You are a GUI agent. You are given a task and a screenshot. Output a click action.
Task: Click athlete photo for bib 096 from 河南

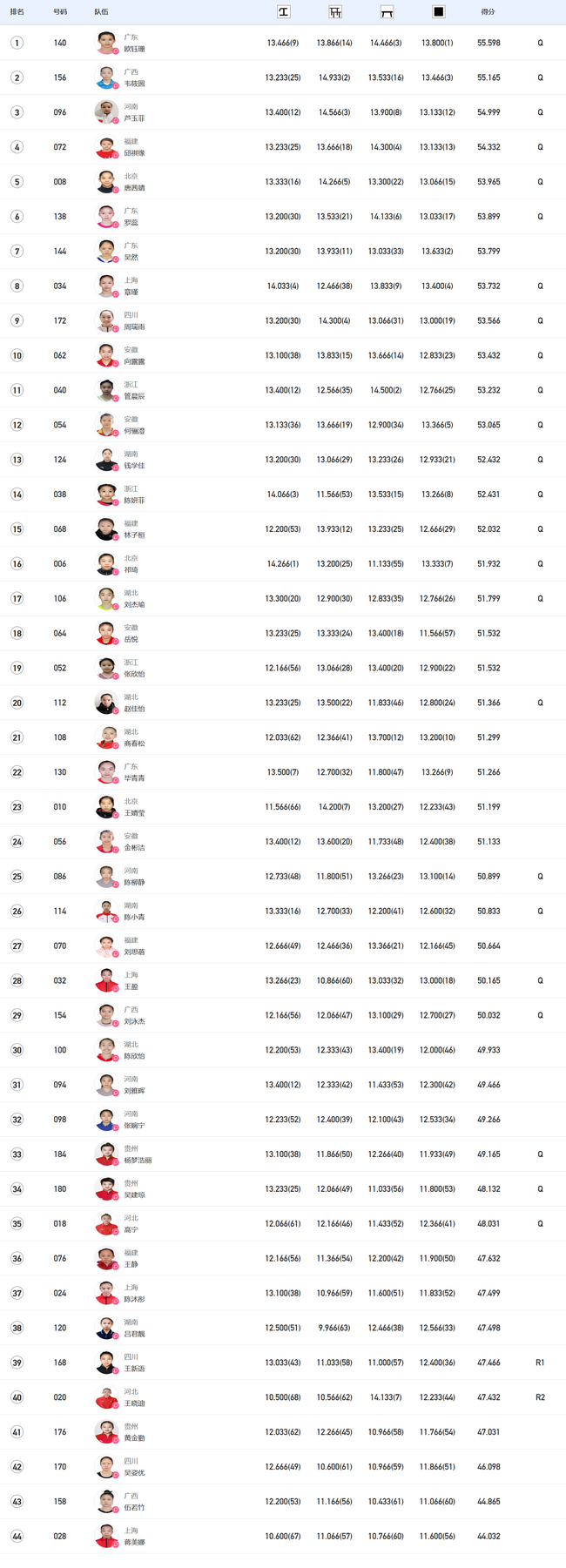106,112
